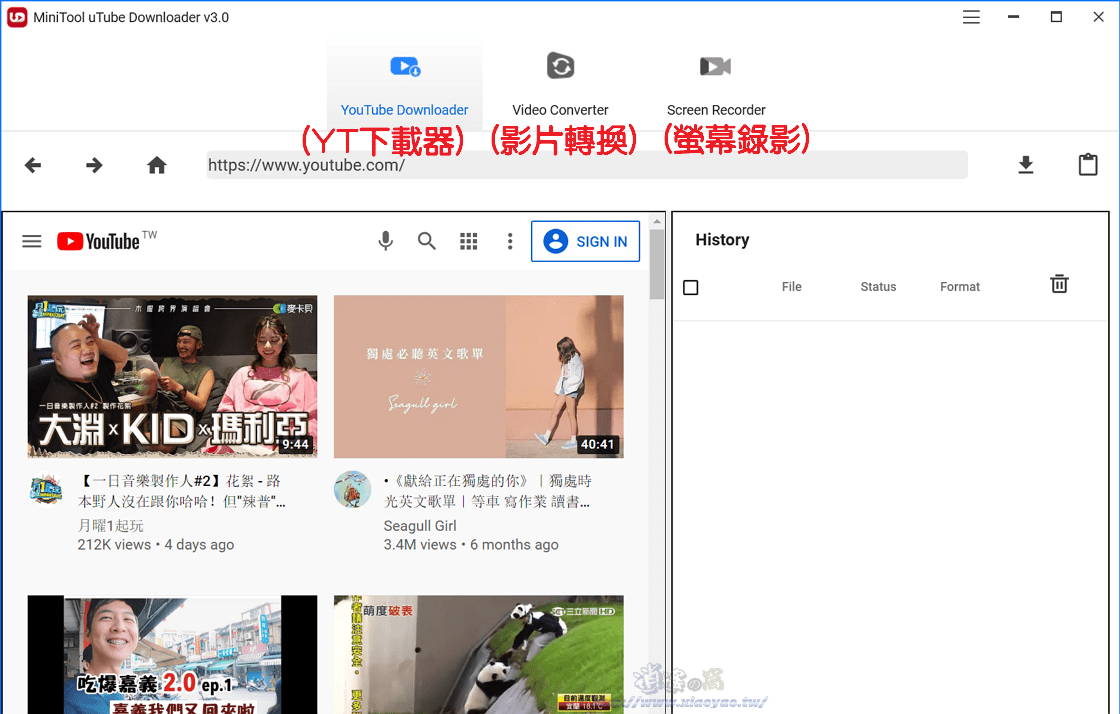Click the clipboard paste URL icon

click(x=1088, y=164)
